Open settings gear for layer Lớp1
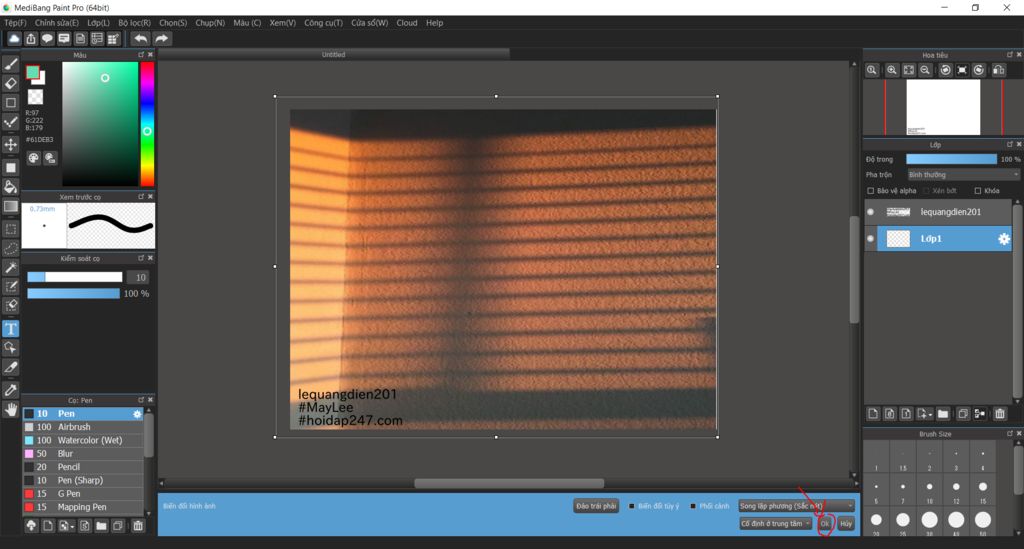 [1003, 239]
